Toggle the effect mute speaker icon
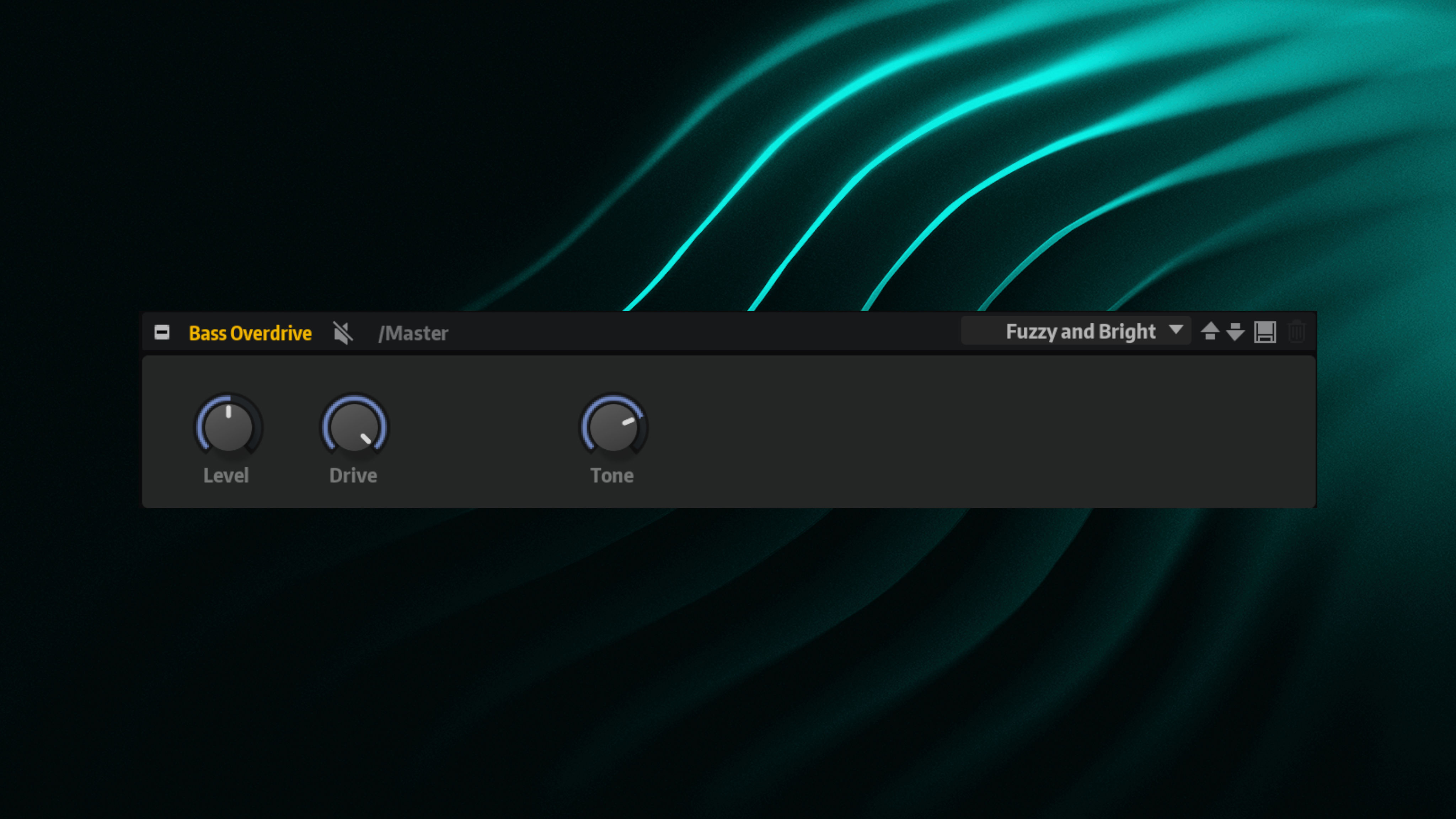The image size is (1456, 819). click(x=343, y=333)
